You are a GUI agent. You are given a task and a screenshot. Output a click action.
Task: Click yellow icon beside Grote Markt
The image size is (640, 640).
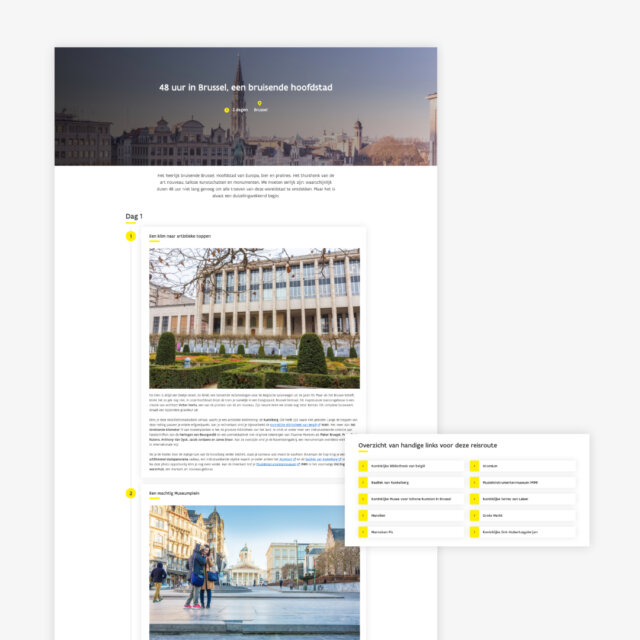[x=474, y=516]
